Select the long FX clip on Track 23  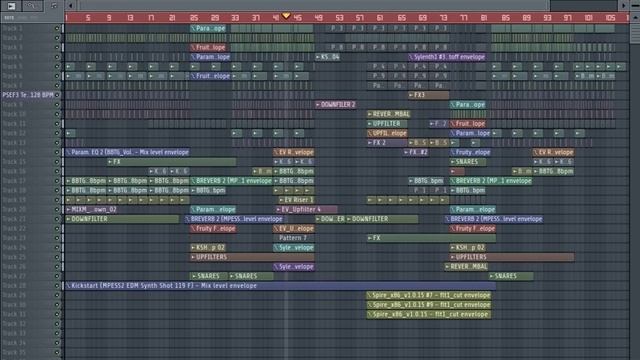point(431,238)
